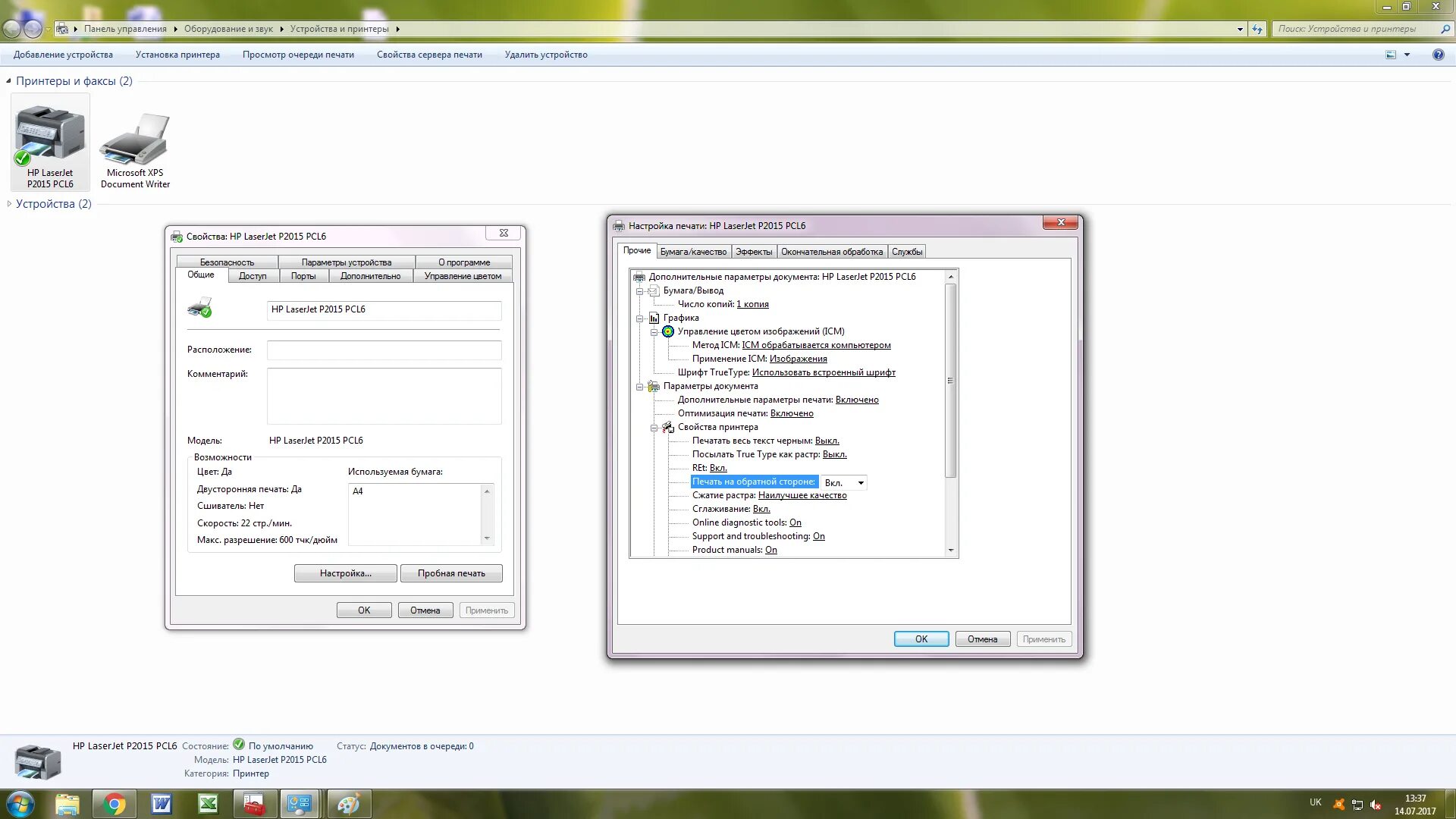The width and height of the screenshot is (1456, 819).
Task: Open the Chrome browser from taskbar
Action: 115,804
